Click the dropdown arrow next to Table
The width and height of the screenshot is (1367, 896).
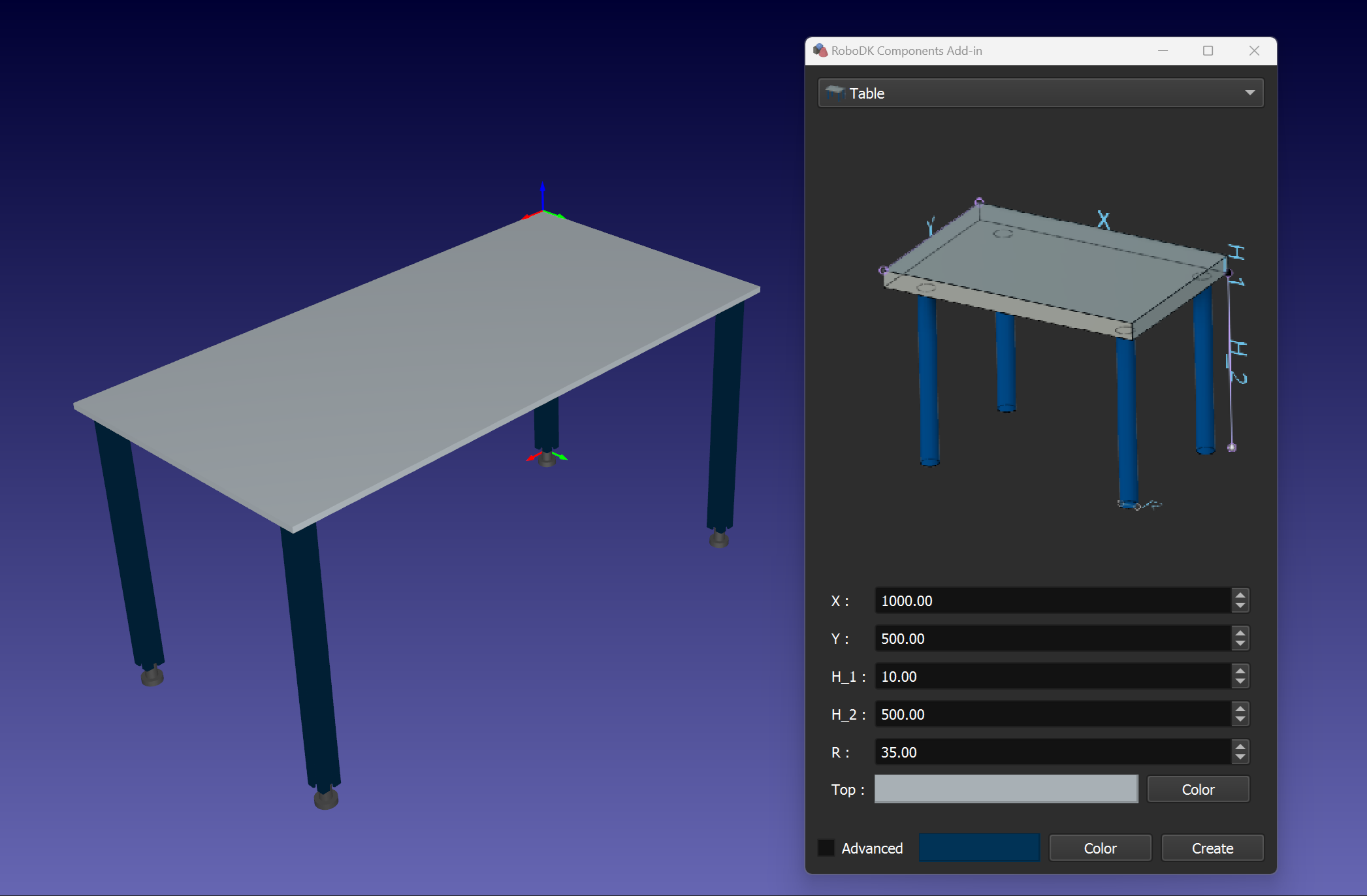click(1249, 93)
